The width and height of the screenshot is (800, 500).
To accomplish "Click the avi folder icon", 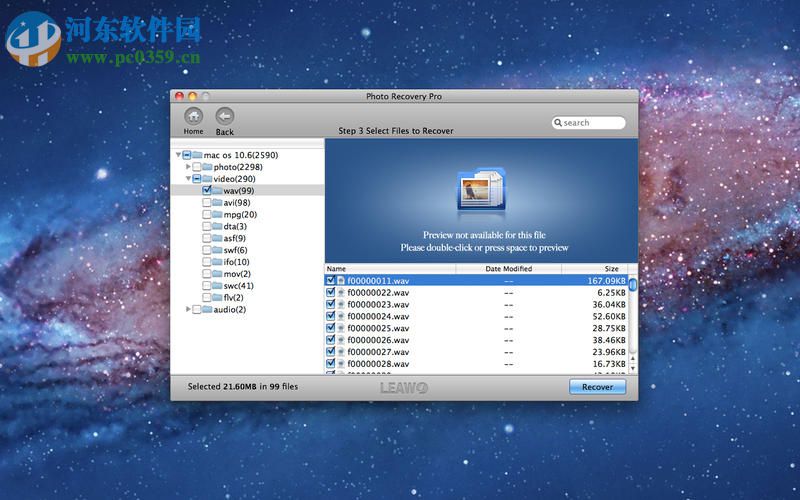I will click(x=217, y=203).
